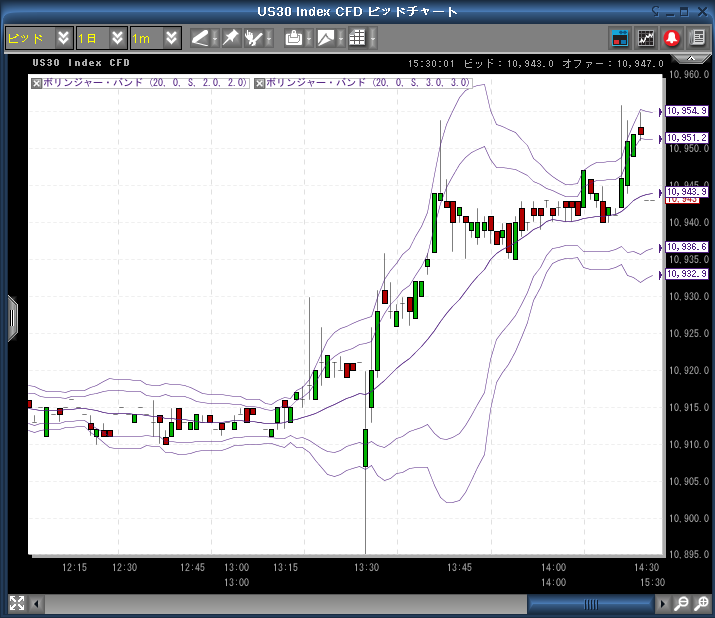Click the left side panel expander handle
The height and width of the screenshot is (618, 715).
pyautogui.click(x=12, y=318)
